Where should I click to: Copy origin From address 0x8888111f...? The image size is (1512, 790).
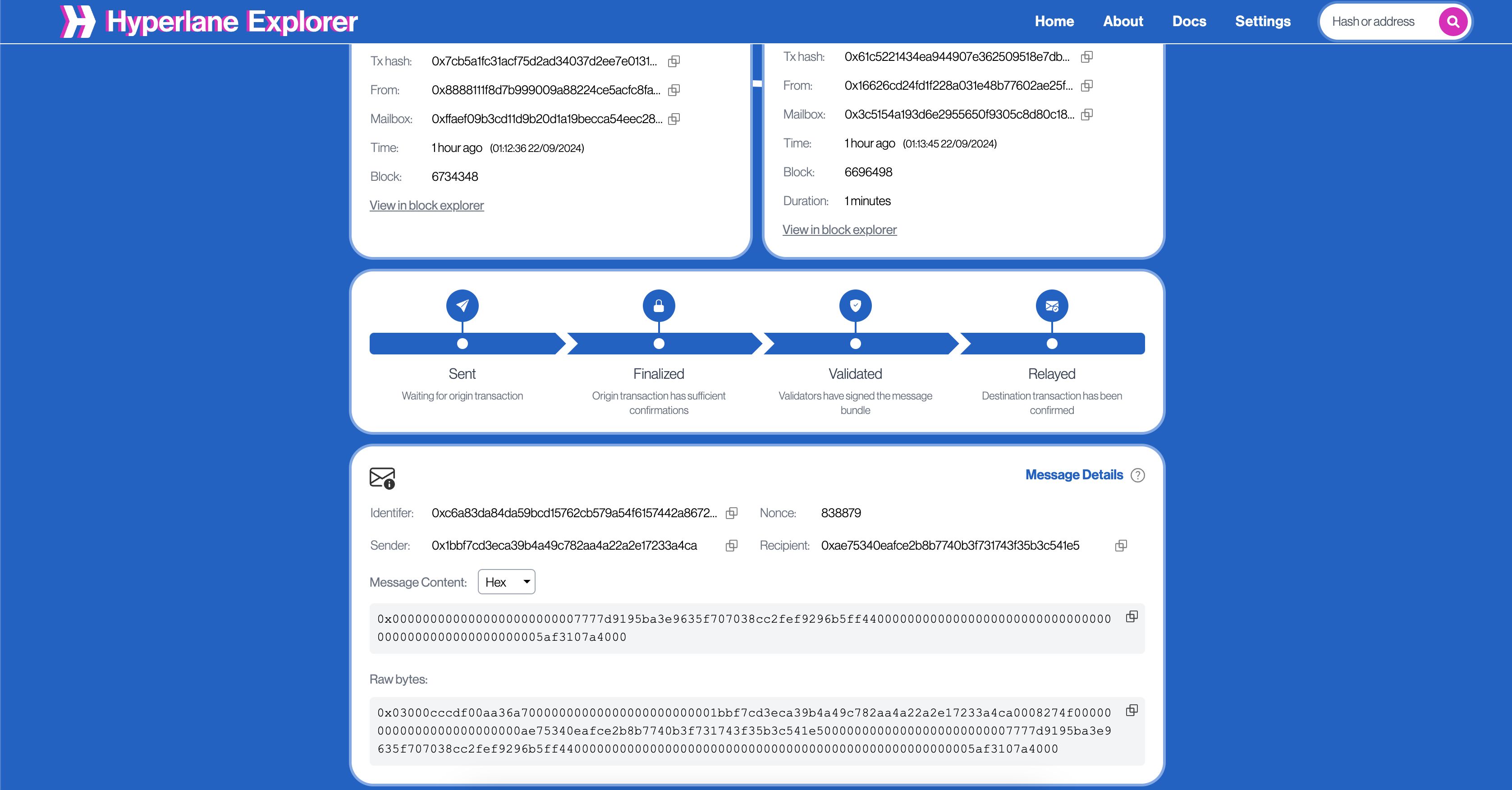[674, 90]
